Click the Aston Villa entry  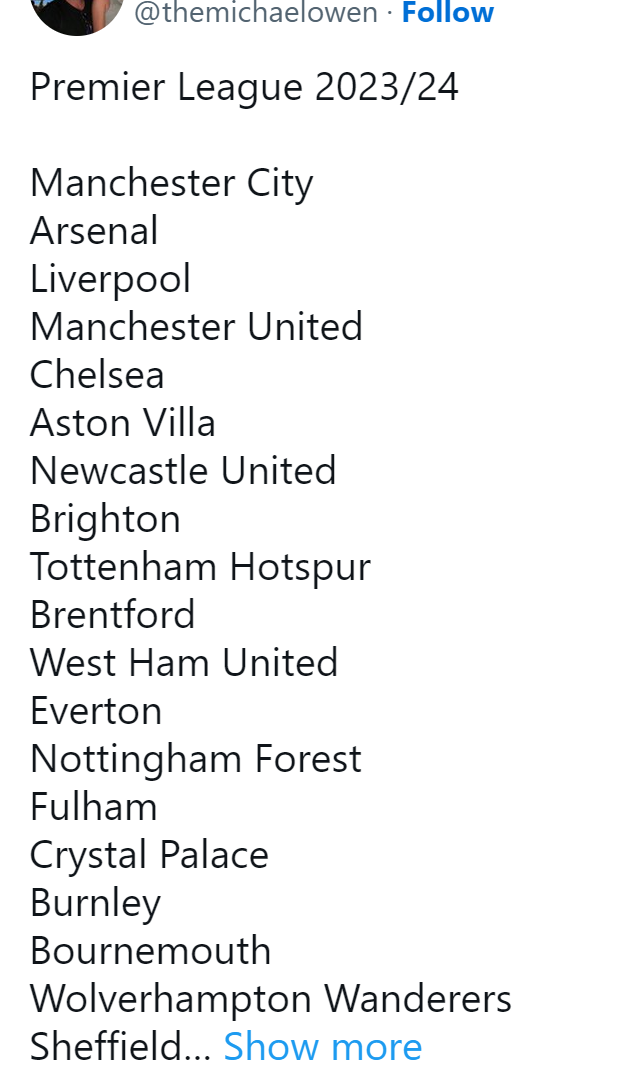[123, 423]
